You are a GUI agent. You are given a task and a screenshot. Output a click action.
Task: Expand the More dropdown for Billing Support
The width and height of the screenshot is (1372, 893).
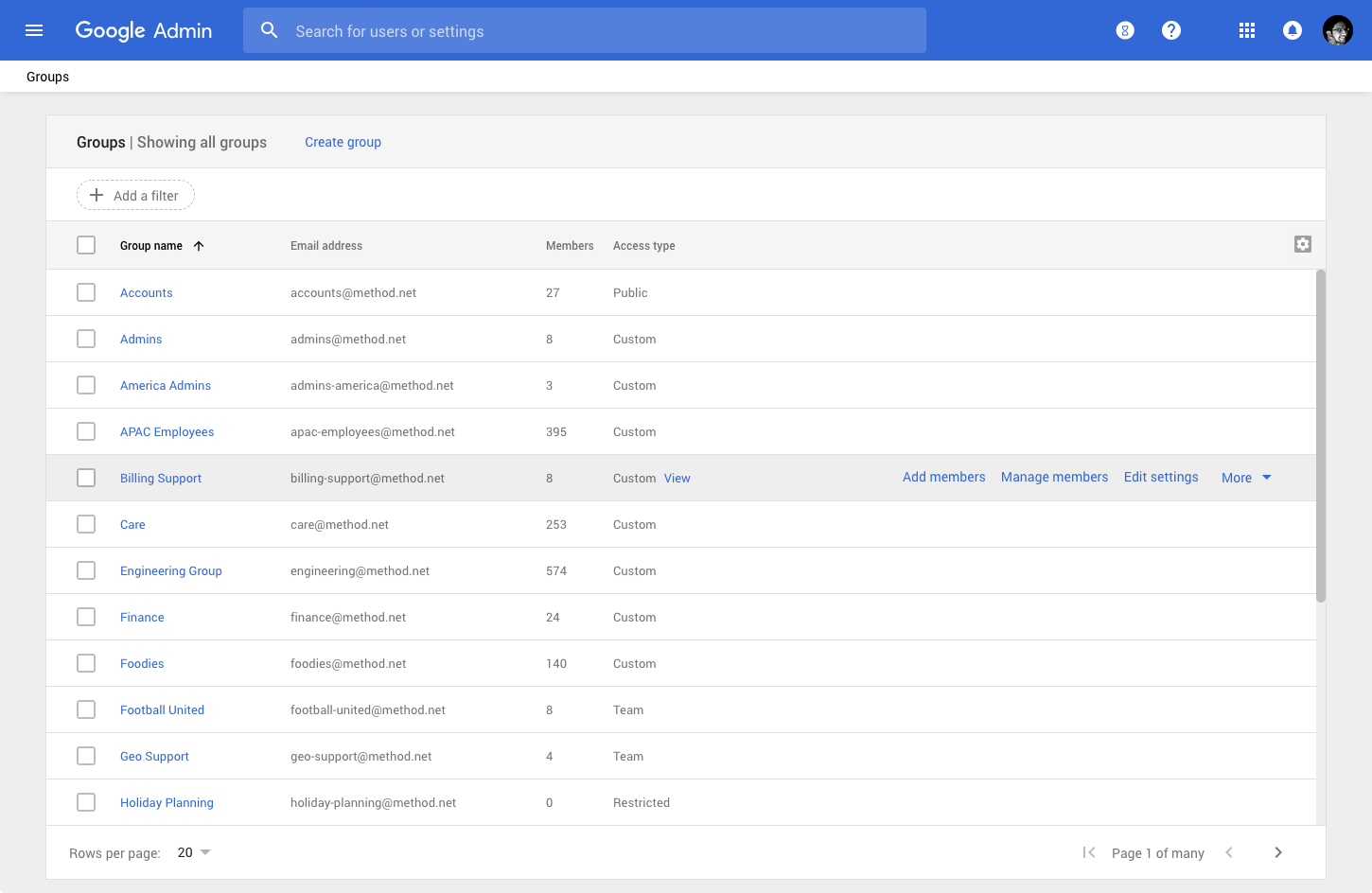[x=1246, y=478]
